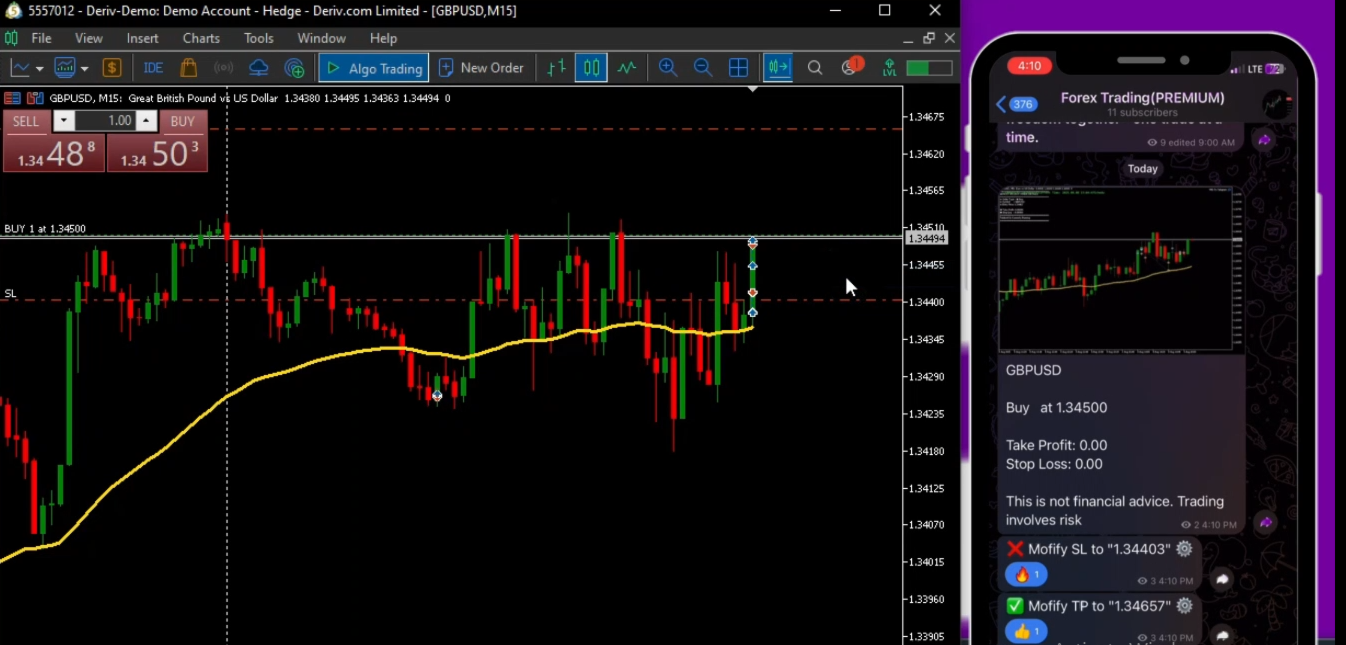This screenshot has width=1346, height=645.
Task: Click fire reaction on Modify SL message
Action: click(x=1027, y=575)
